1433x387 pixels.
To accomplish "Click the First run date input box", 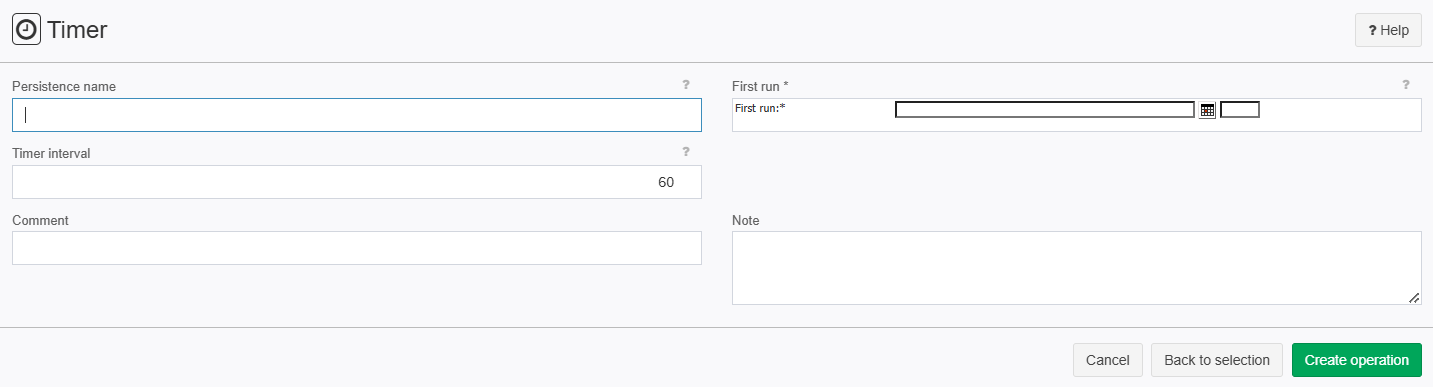I will tap(1045, 110).
